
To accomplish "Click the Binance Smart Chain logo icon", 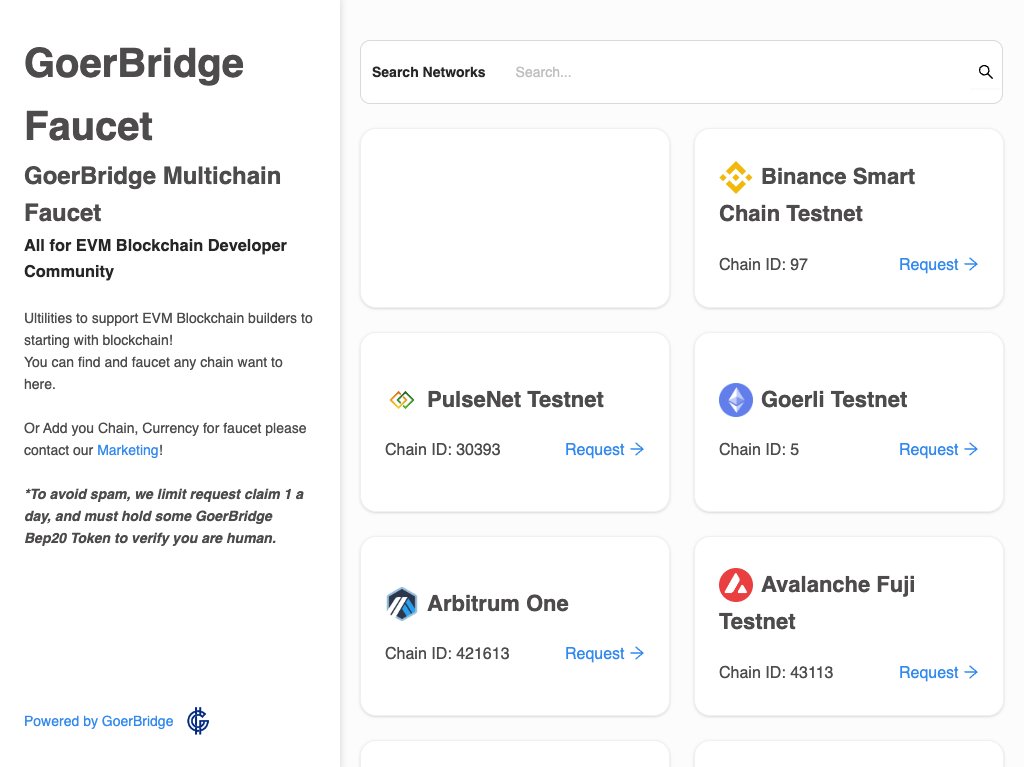I will coord(736,177).
